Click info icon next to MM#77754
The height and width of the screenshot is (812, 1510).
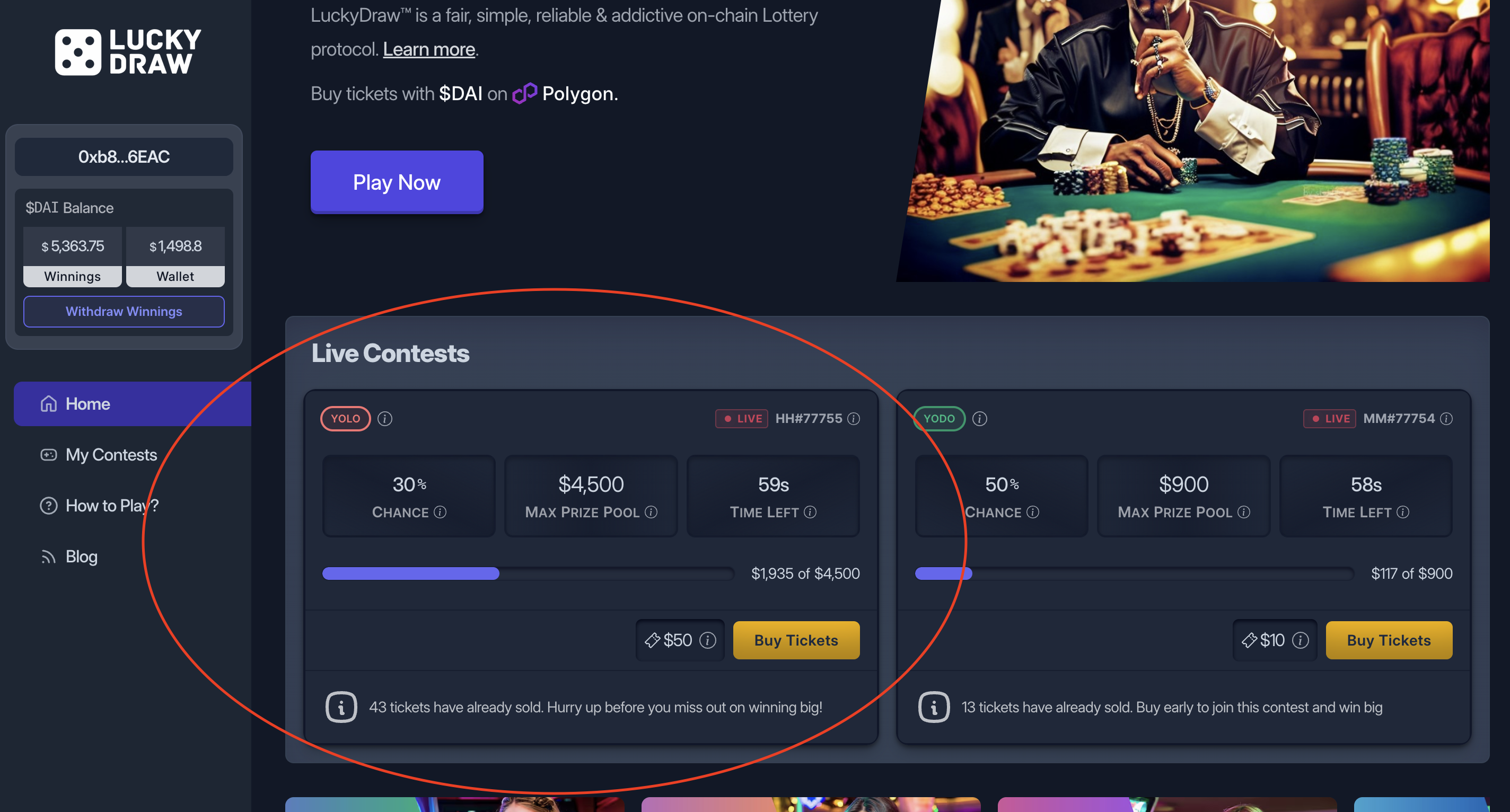tap(1446, 418)
